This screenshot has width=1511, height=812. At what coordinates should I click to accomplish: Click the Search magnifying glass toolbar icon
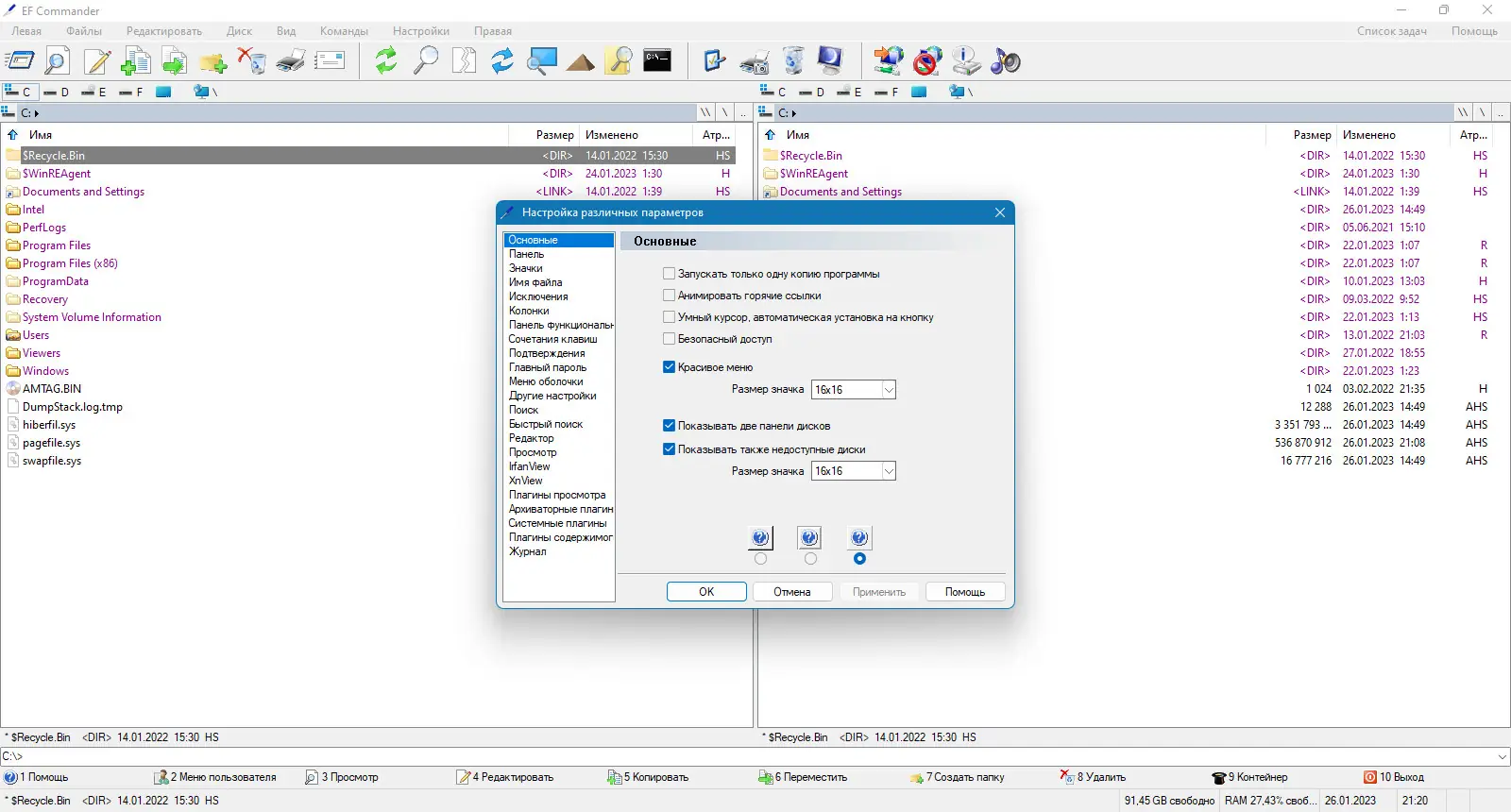click(426, 61)
